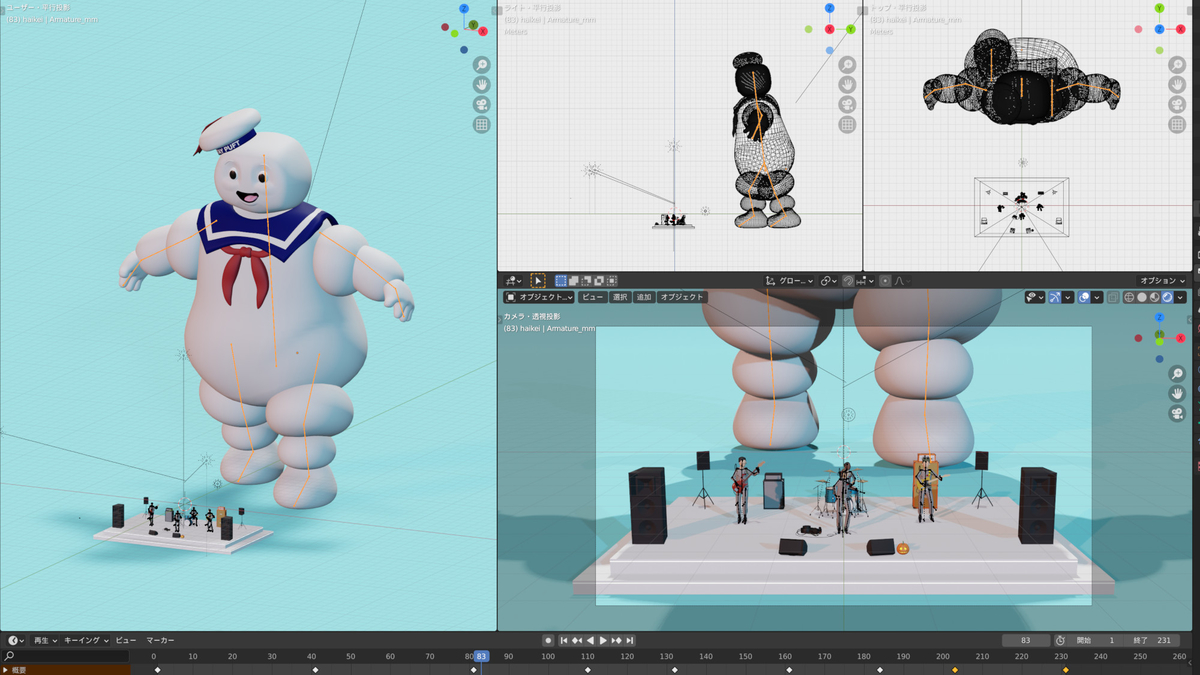This screenshot has width=1200, height=675.
Task: Click red X axis in camera viewport gizmo
Action: tap(1181, 338)
